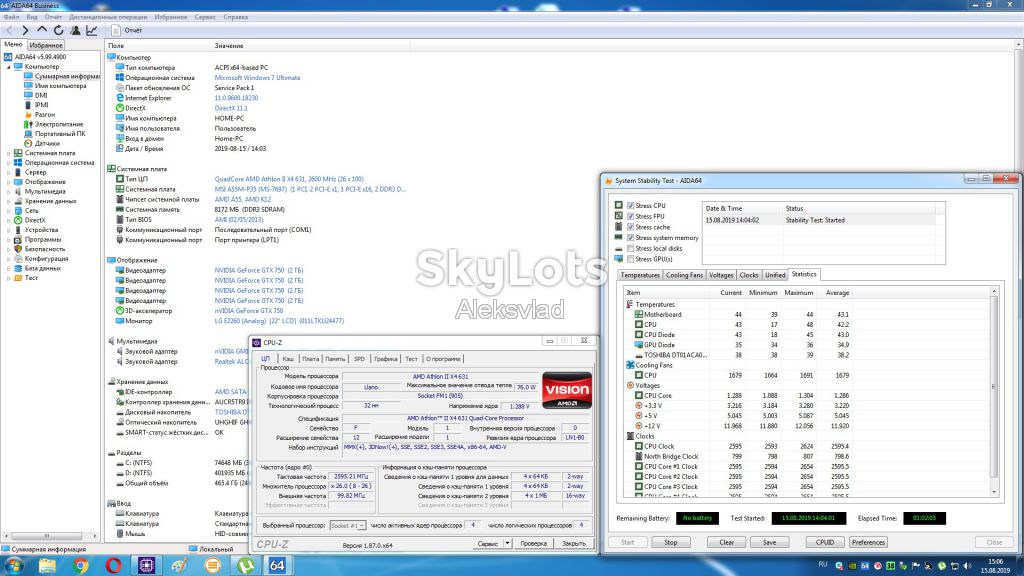The width and height of the screenshot is (1024, 576).
Task: Switch to the Voltages tab
Action: (x=721, y=275)
